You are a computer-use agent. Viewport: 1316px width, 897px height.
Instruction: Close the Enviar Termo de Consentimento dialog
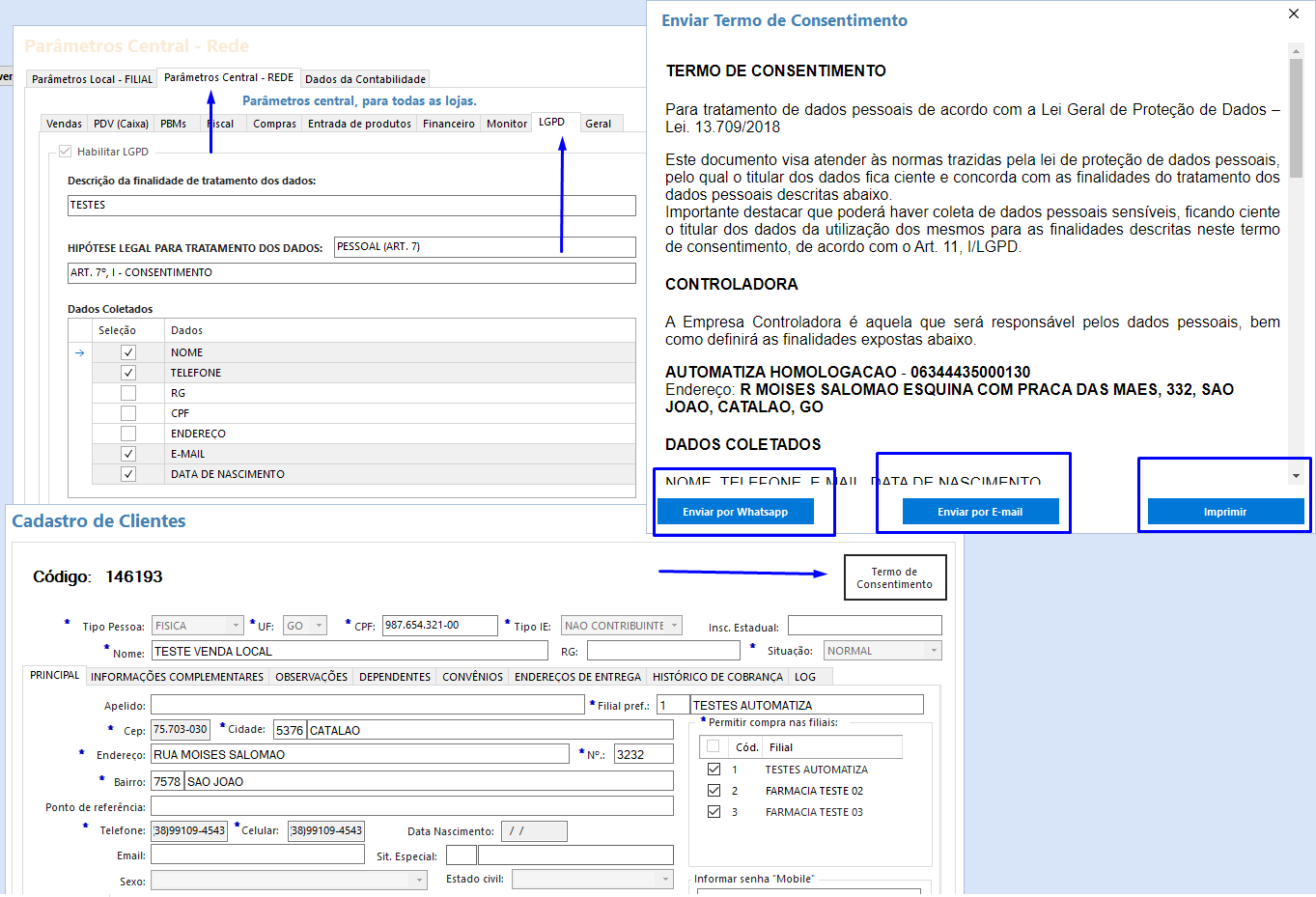[x=1293, y=14]
